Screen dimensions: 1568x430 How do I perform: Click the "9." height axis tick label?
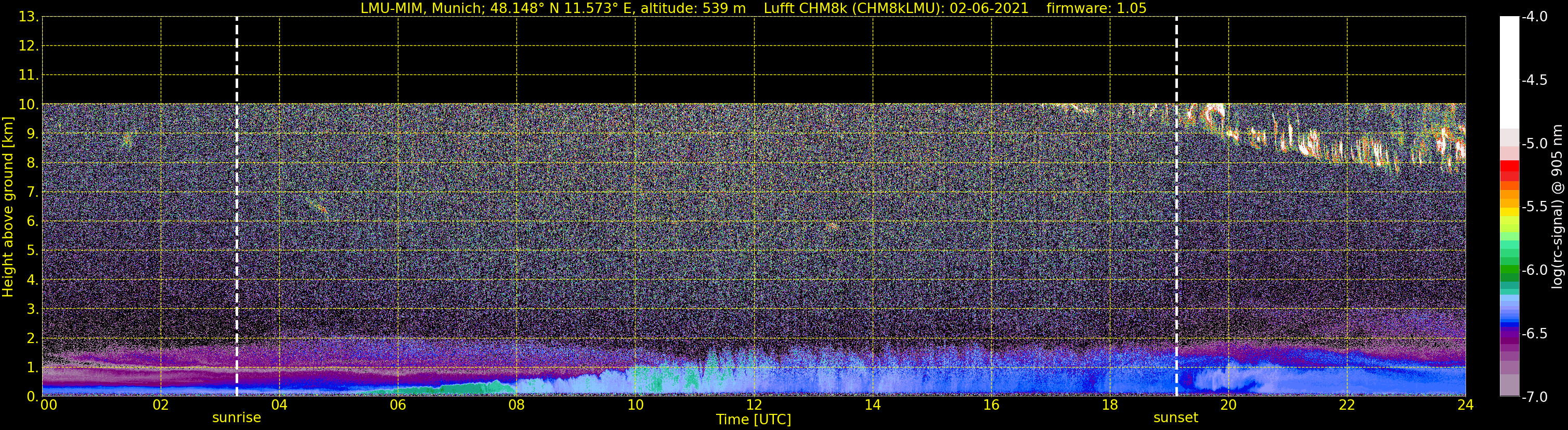pos(32,134)
